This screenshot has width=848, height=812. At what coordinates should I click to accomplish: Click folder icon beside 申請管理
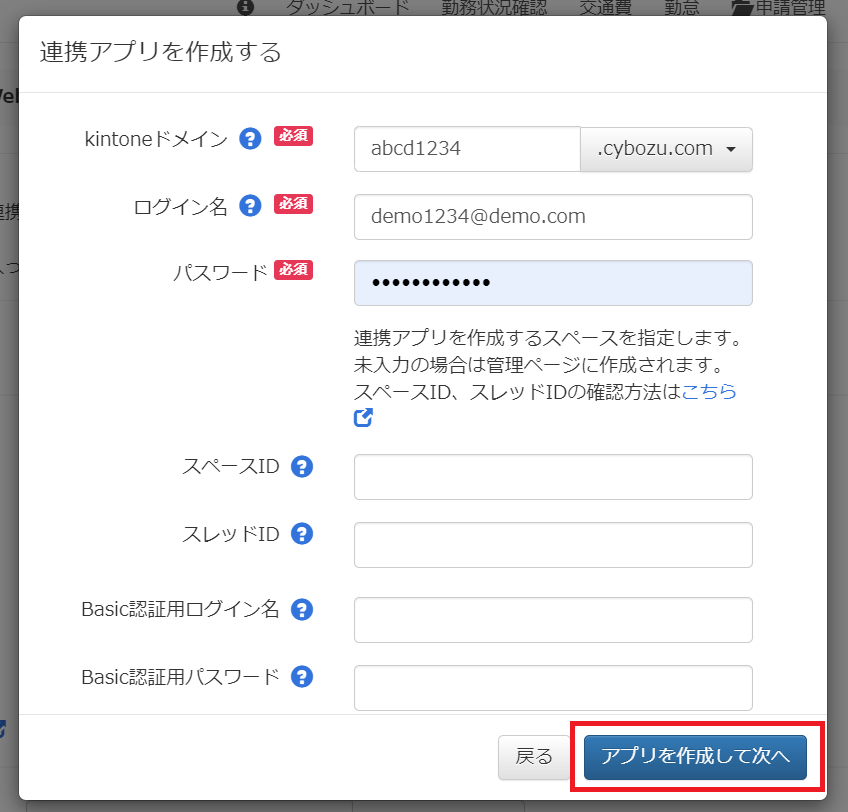coord(742,8)
